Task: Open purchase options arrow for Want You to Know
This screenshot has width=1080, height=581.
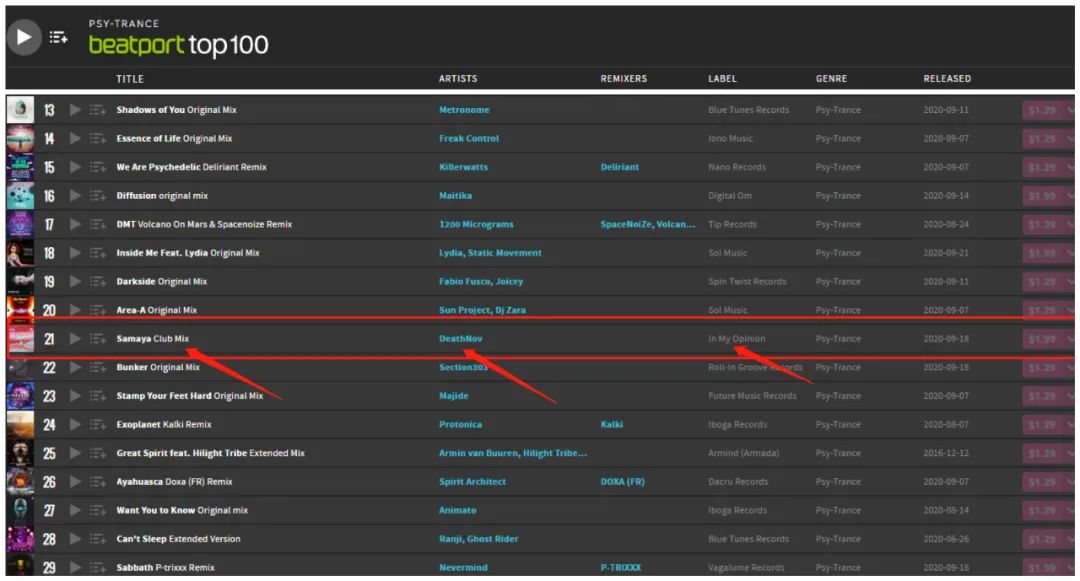Action: pos(1070,510)
